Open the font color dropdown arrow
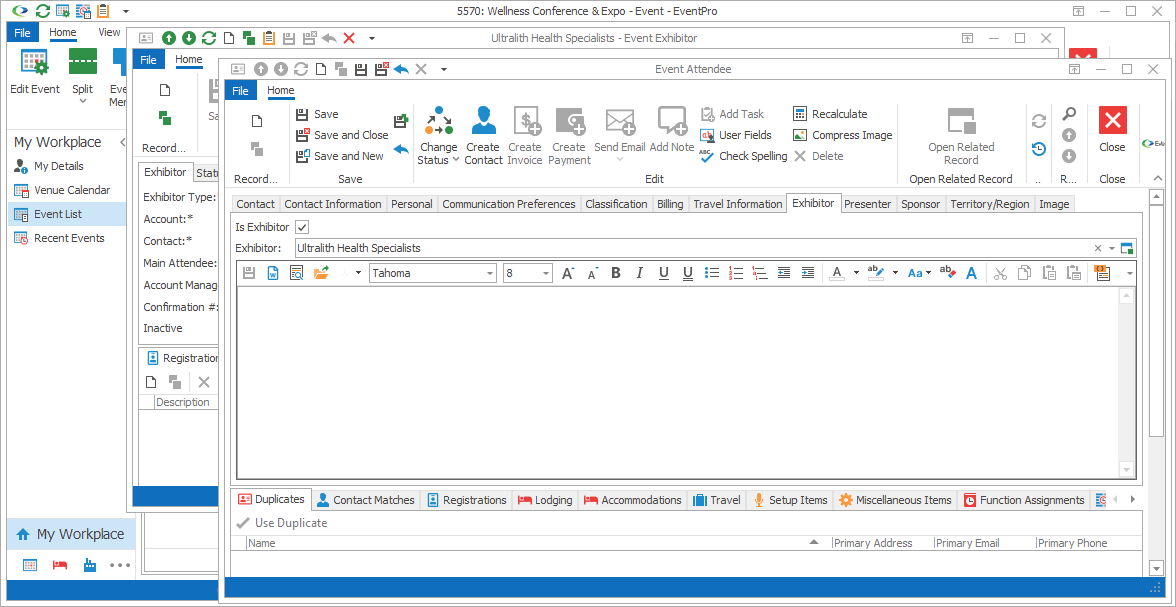 (856, 274)
